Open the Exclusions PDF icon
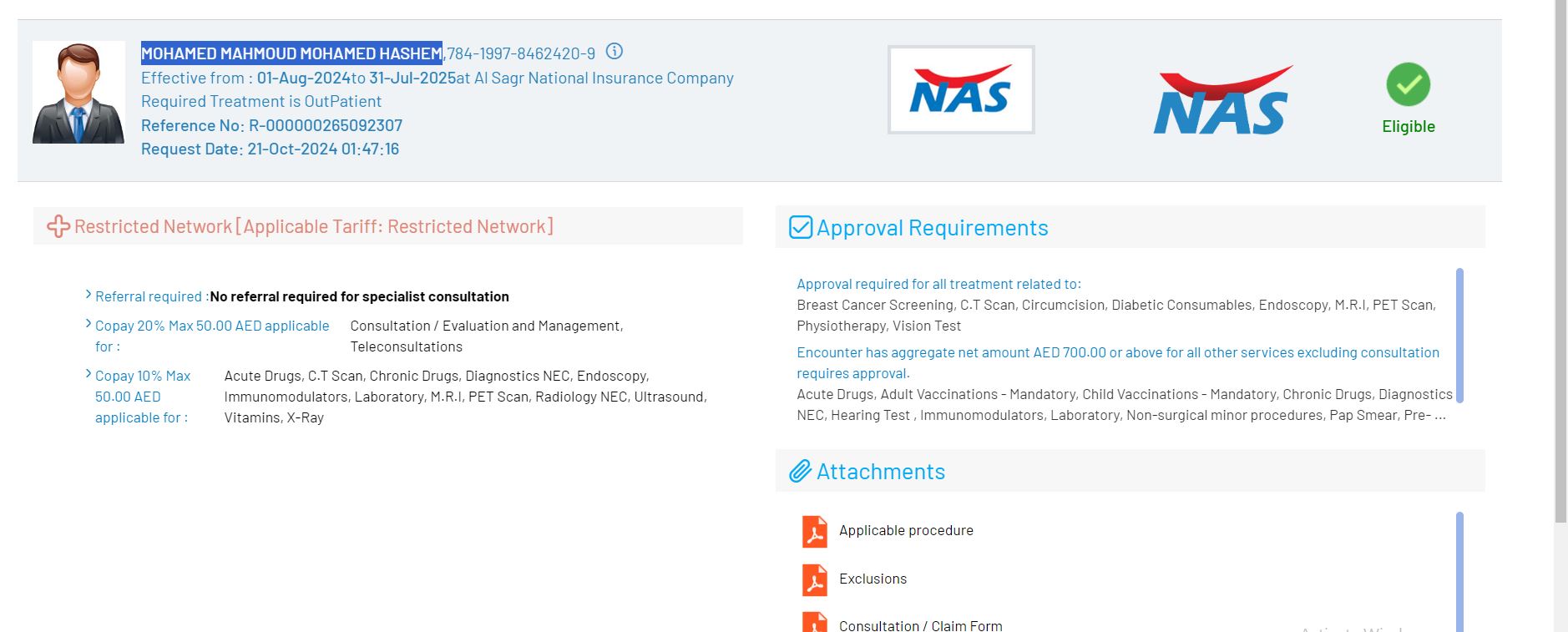1568x632 pixels. (x=814, y=579)
